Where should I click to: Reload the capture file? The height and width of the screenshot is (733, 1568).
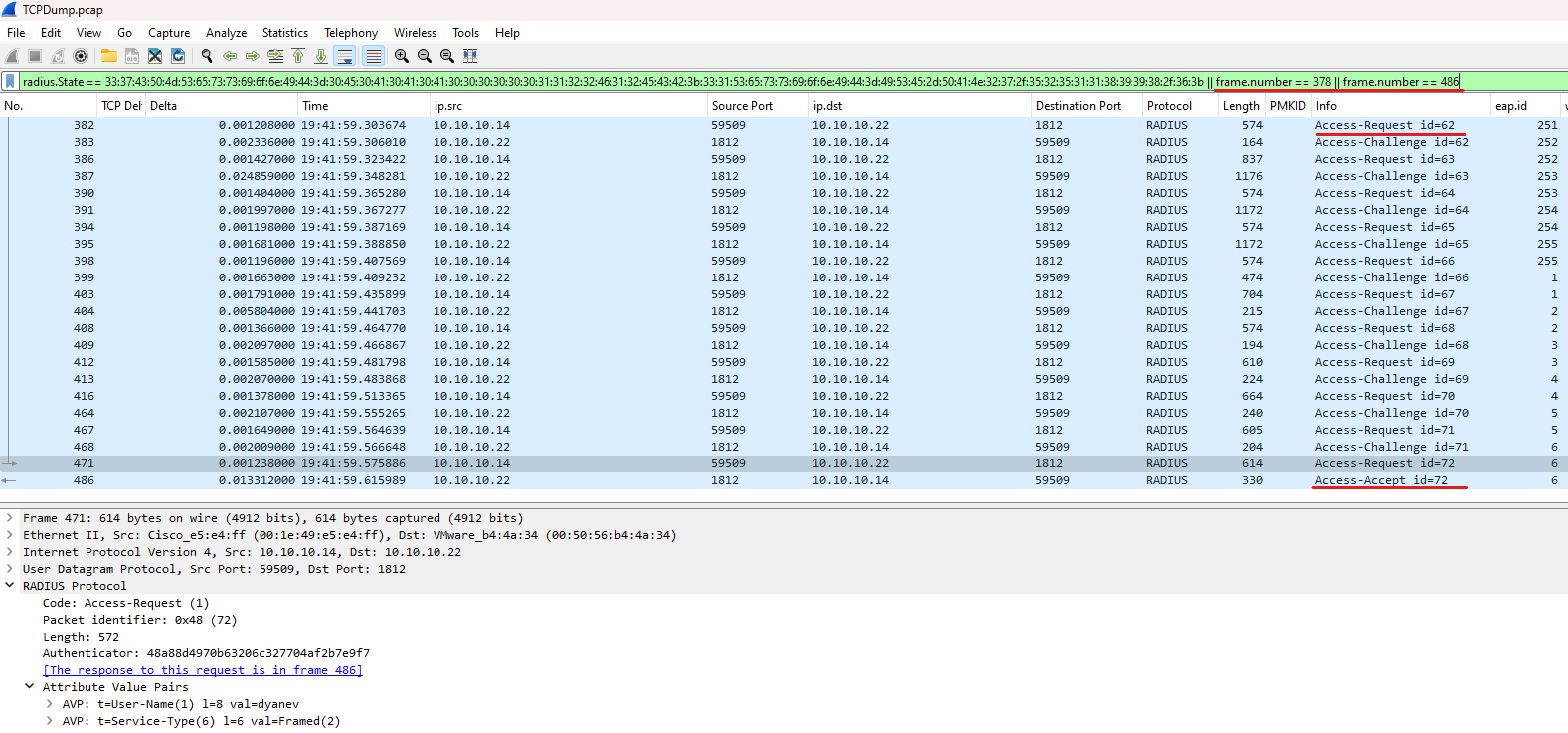(x=178, y=56)
